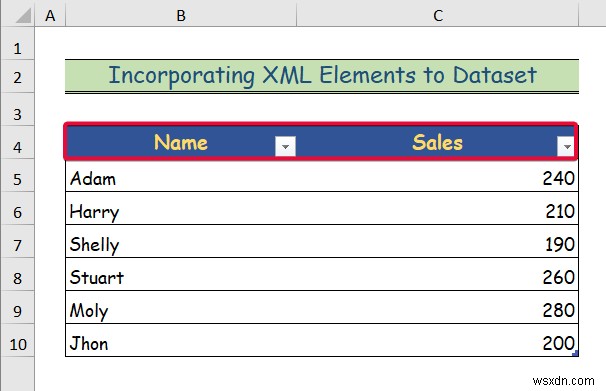The height and width of the screenshot is (391, 606).
Task: Select the cell containing Moly
Action: (x=181, y=308)
